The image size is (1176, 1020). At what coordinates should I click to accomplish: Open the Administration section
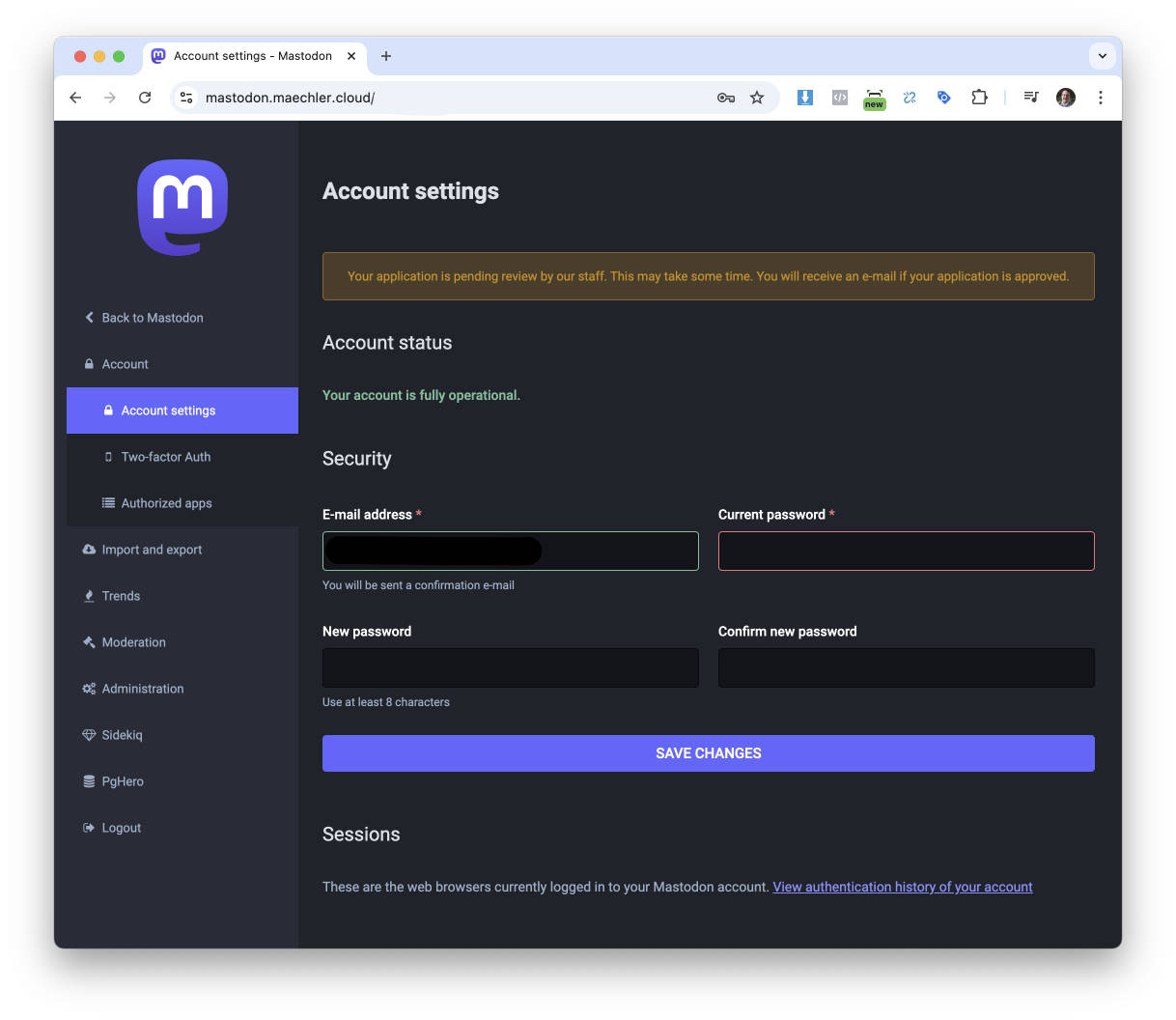pyautogui.click(x=142, y=689)
